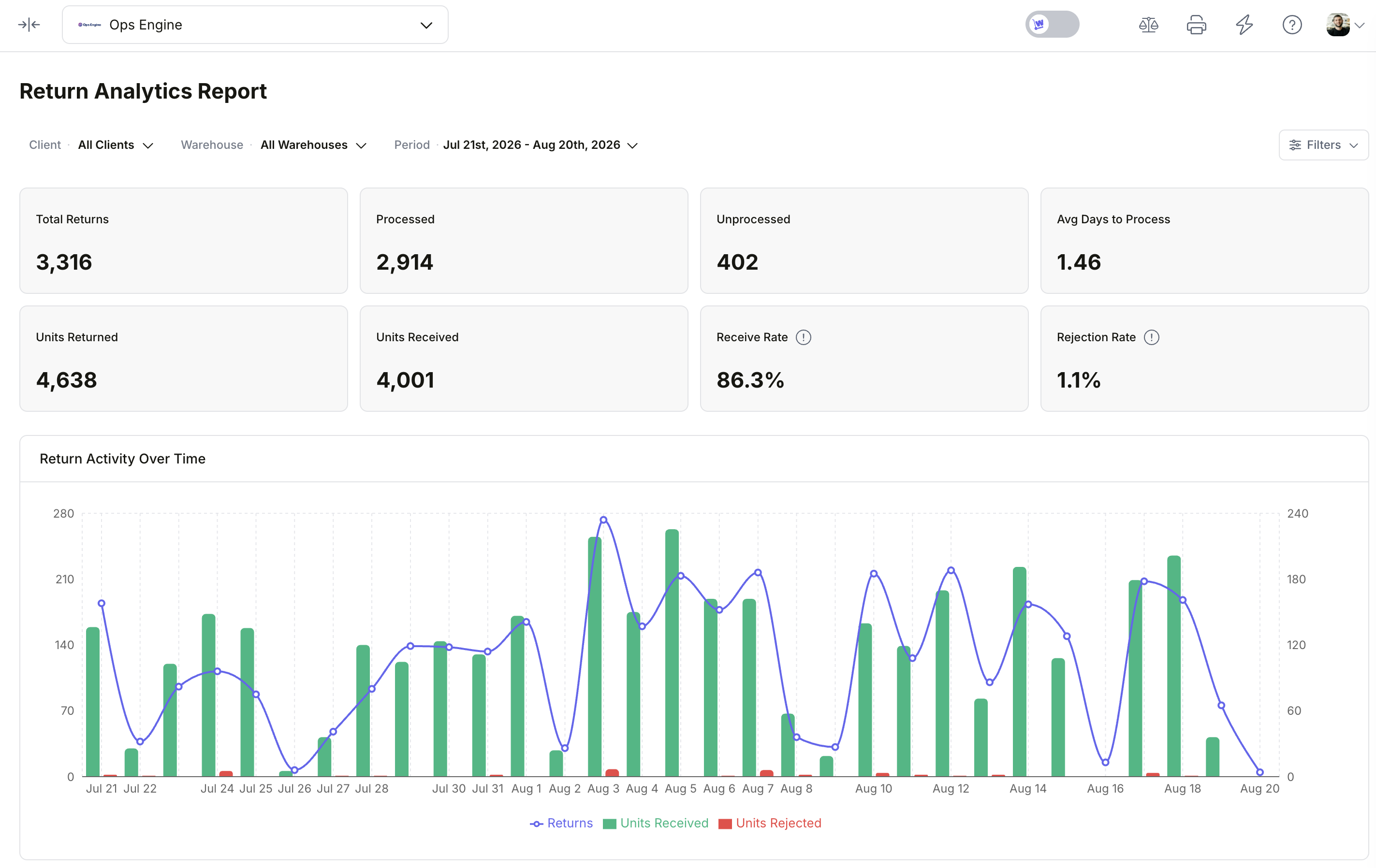
Task: Click the balance scales icon
Action: [x=1148, y=25]
